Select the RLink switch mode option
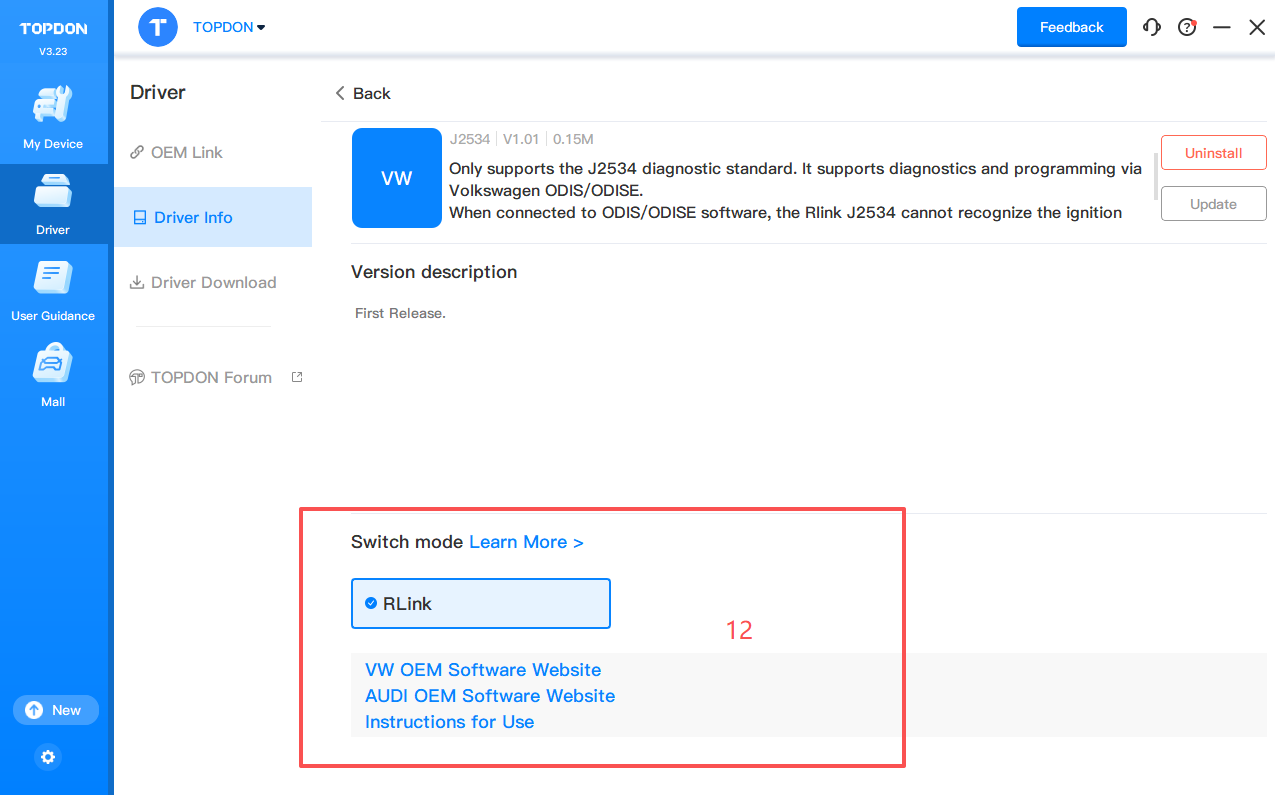Image resolution: width=1275 pixels, height=795 pixels. pos(480,603)
